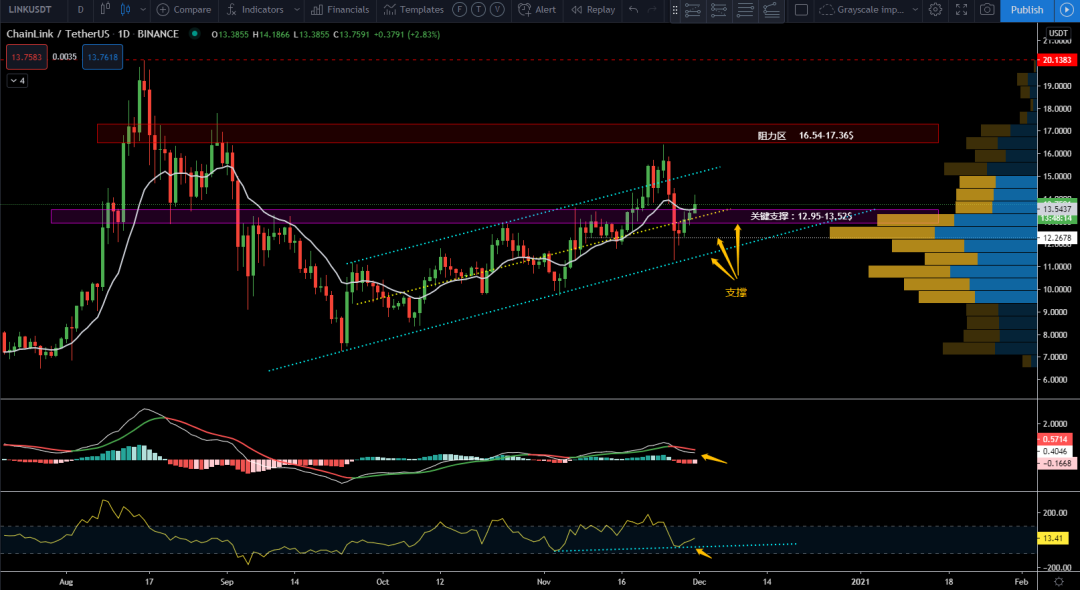Click the LINKUSDT symbol search field

[30, 10]
